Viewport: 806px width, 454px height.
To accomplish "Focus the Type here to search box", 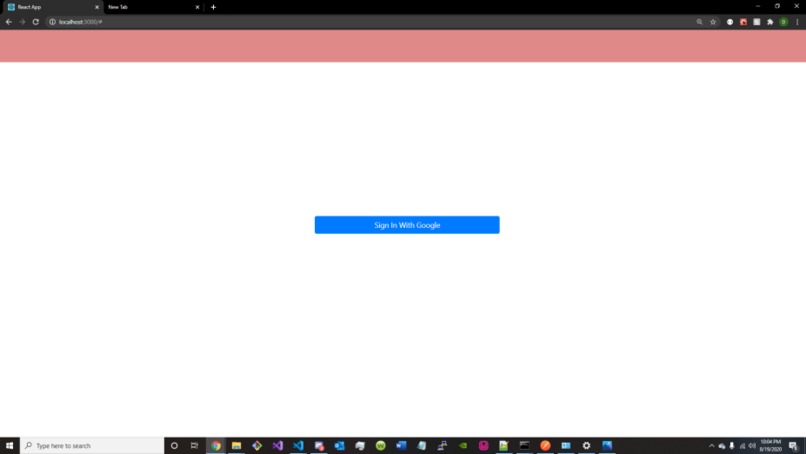I will [92, 445].
